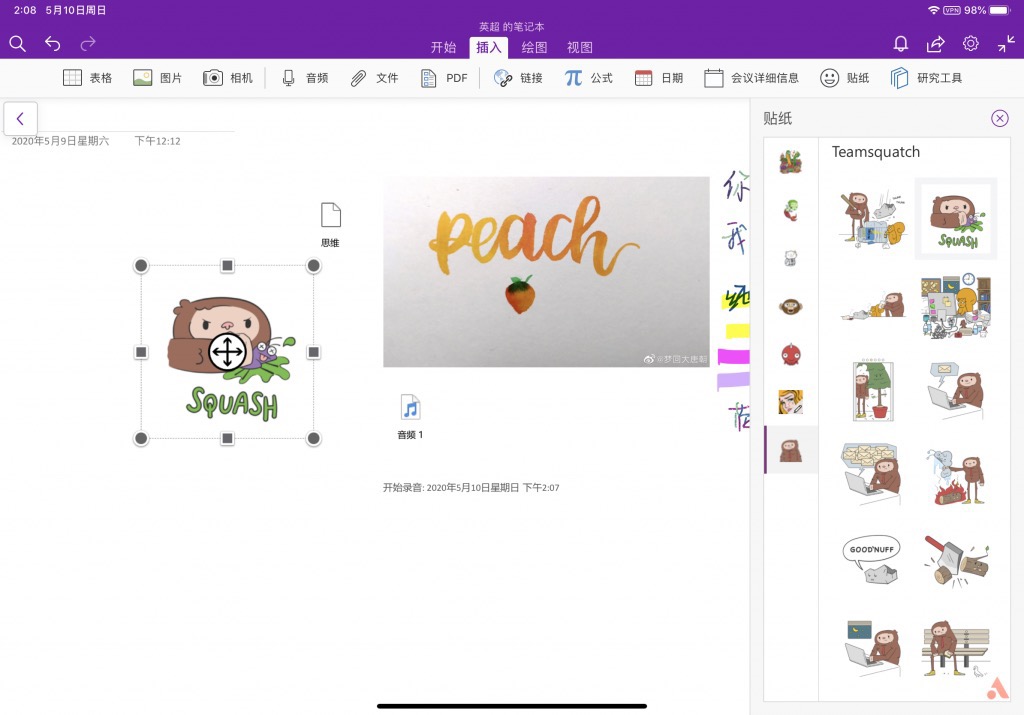
Task: Open the 音频 1 audio file
Action: tap(410, 417)
